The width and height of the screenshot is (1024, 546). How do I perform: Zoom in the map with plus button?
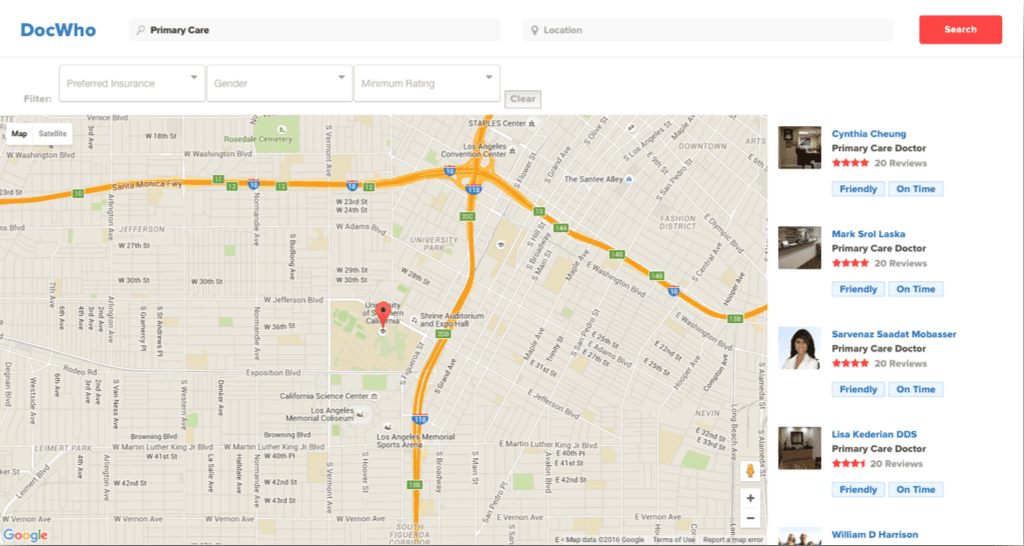click(750, 498)
